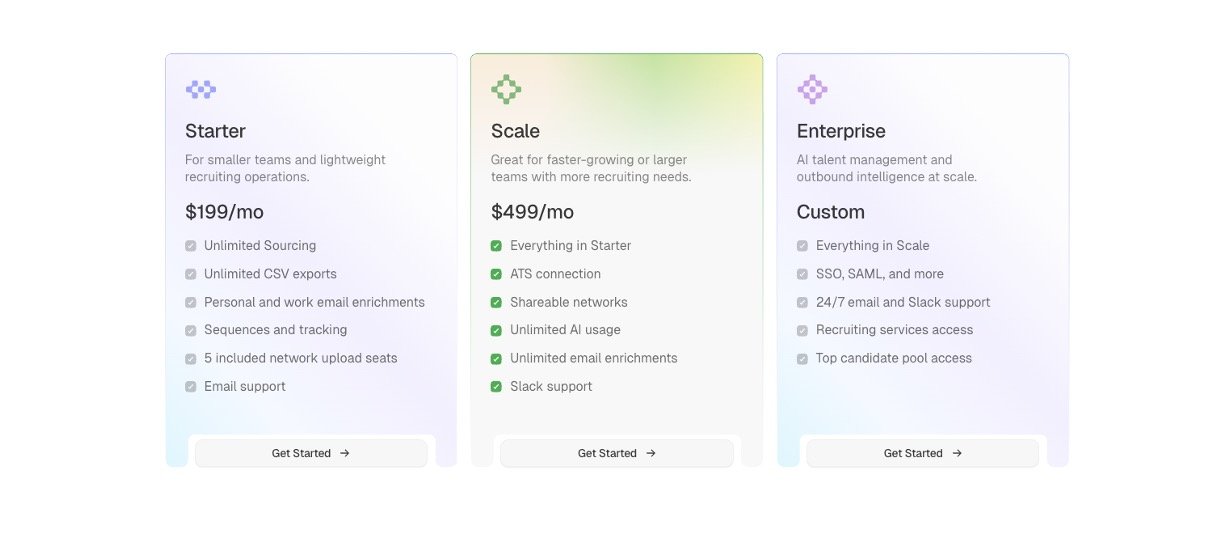Toggle the Top candidate pool access checkbox
The image size is (1226, 548).
click(802, 359)
